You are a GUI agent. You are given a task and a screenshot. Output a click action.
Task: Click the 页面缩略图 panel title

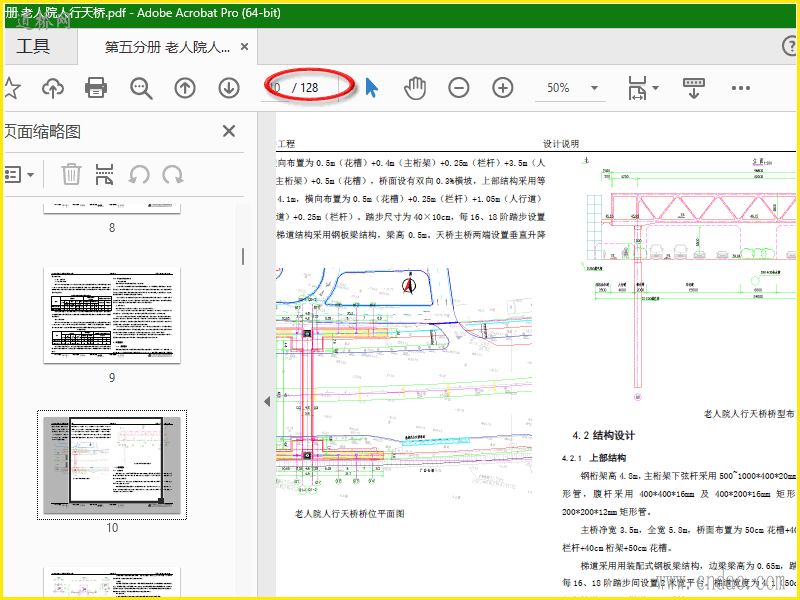(43, 132)
